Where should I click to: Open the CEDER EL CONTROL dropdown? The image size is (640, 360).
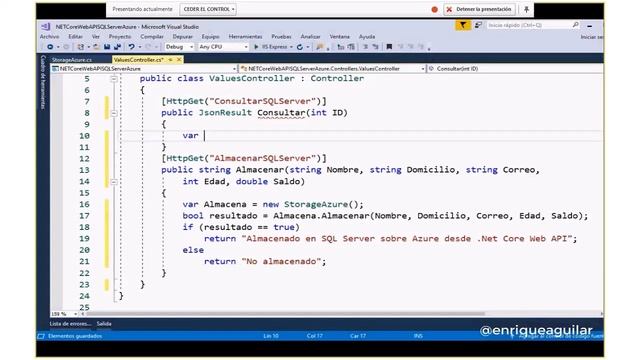(x=209, y=9)
